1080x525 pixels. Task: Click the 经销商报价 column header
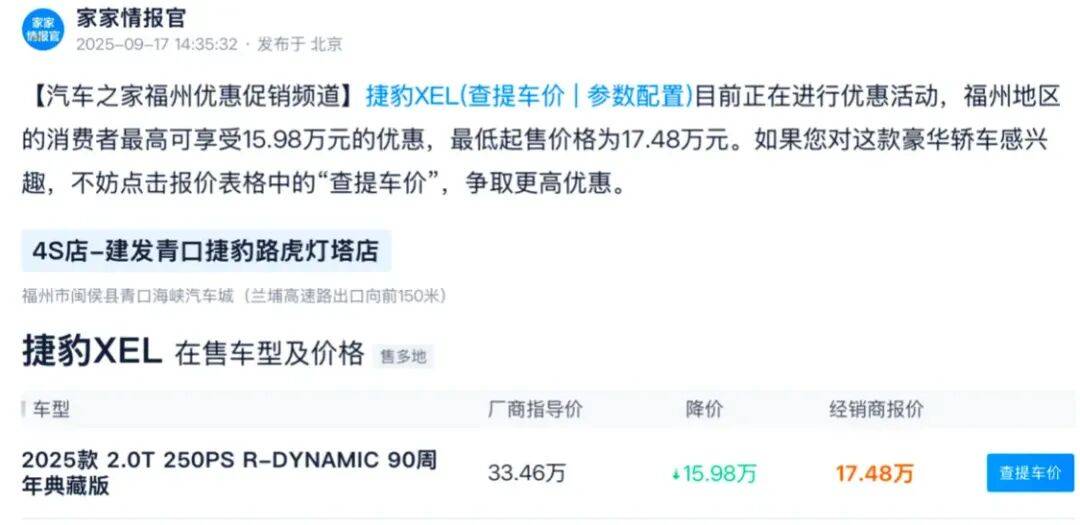[x=876, y=409]
